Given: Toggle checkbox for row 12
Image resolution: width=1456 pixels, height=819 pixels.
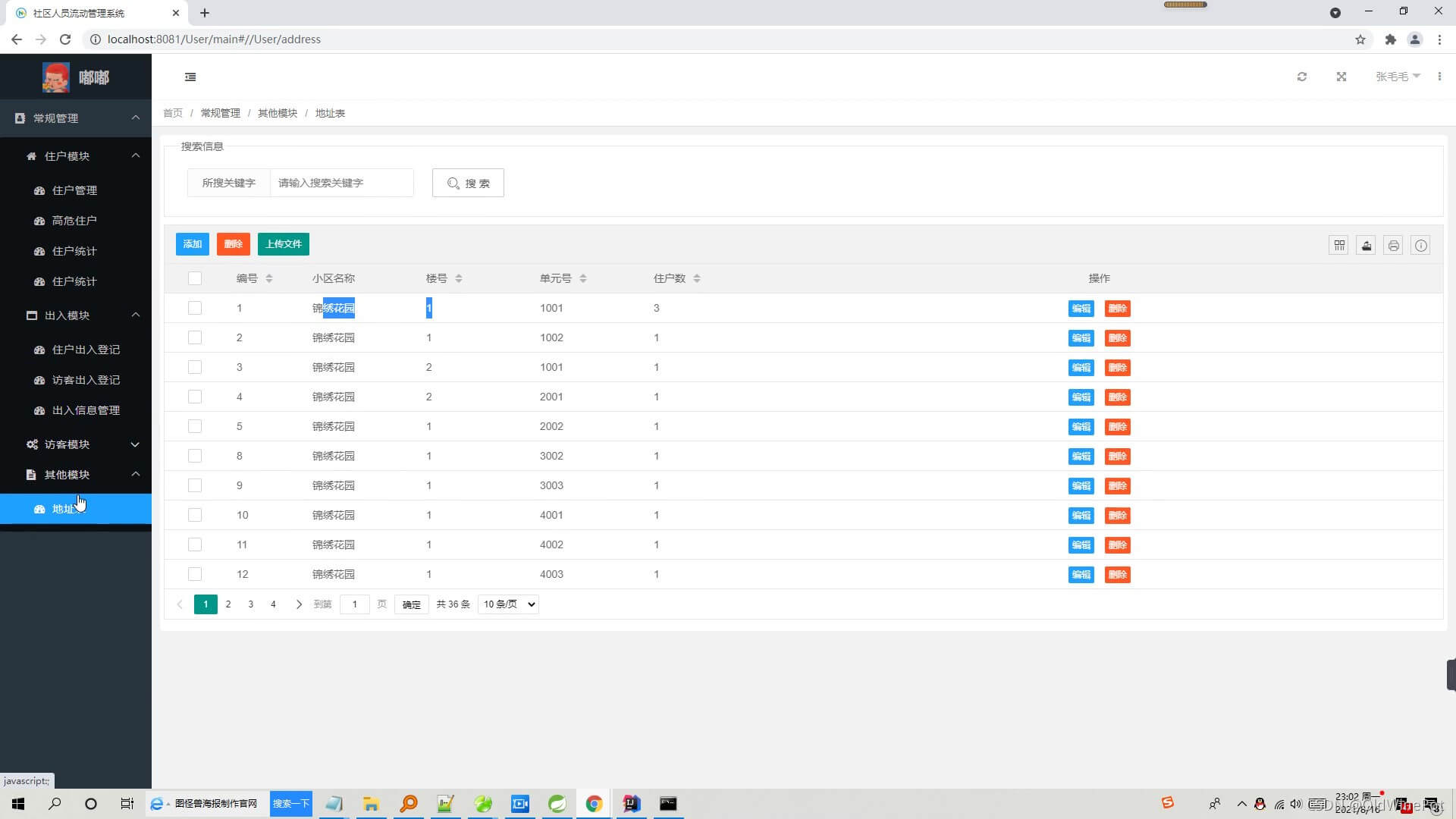Looking at the screenshot, I should (x=194, y=573).
